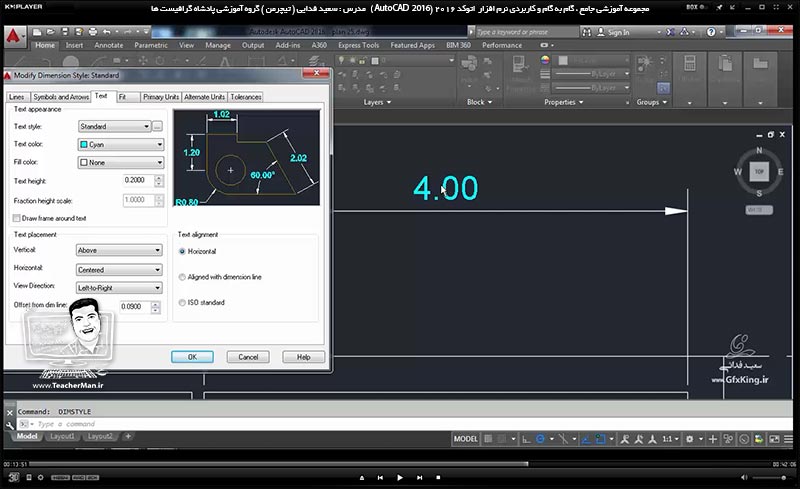Toggle ortho mode icon in status bar

[527, 439]
